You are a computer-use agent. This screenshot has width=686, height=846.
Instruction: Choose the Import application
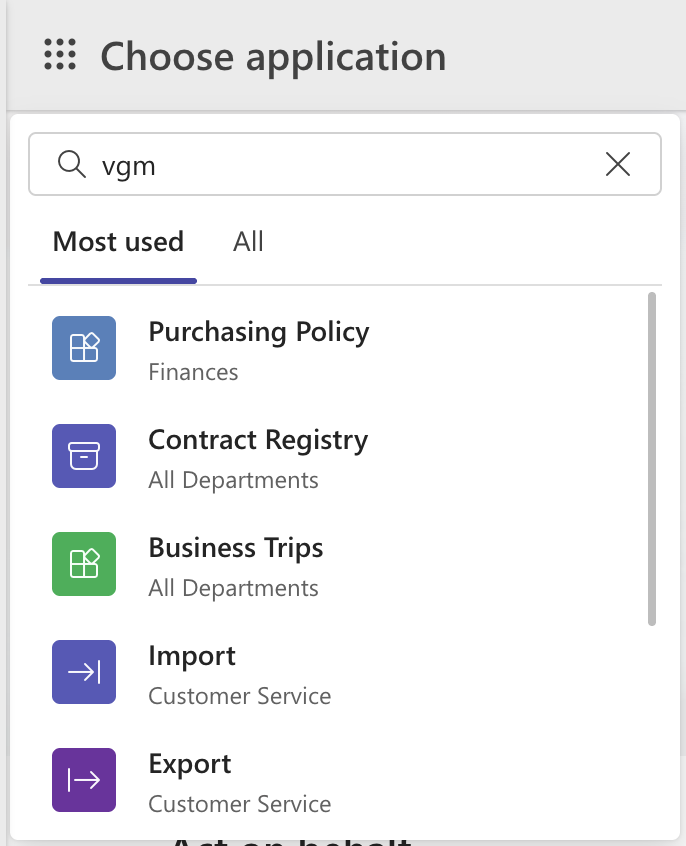click(x=192, y=656)
